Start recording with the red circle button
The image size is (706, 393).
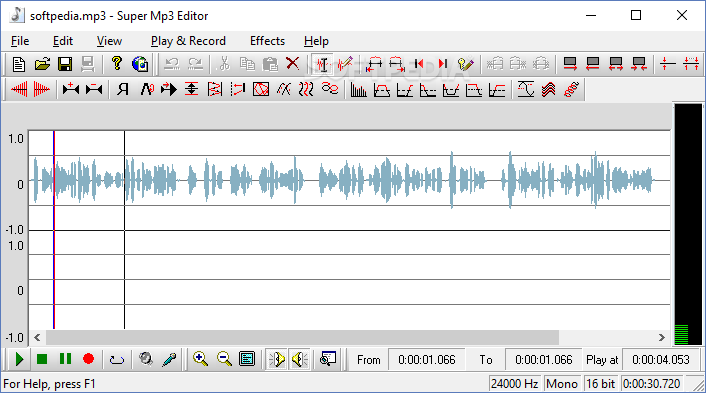pyautogui.click(x=88, y=359)
